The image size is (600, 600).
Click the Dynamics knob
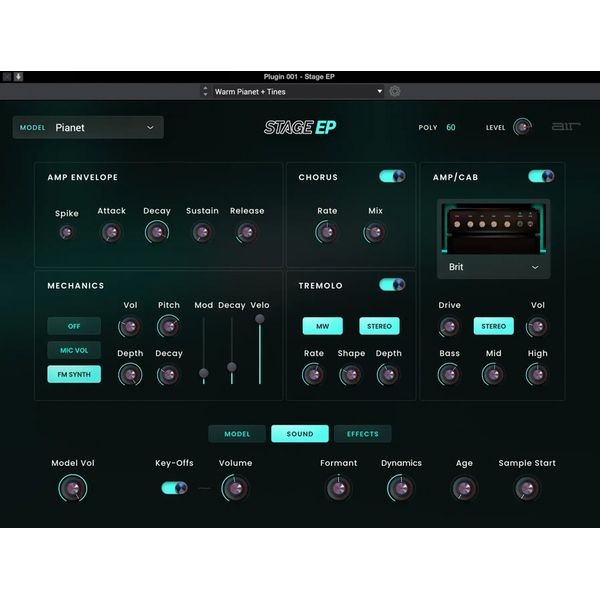coord(401,488)
